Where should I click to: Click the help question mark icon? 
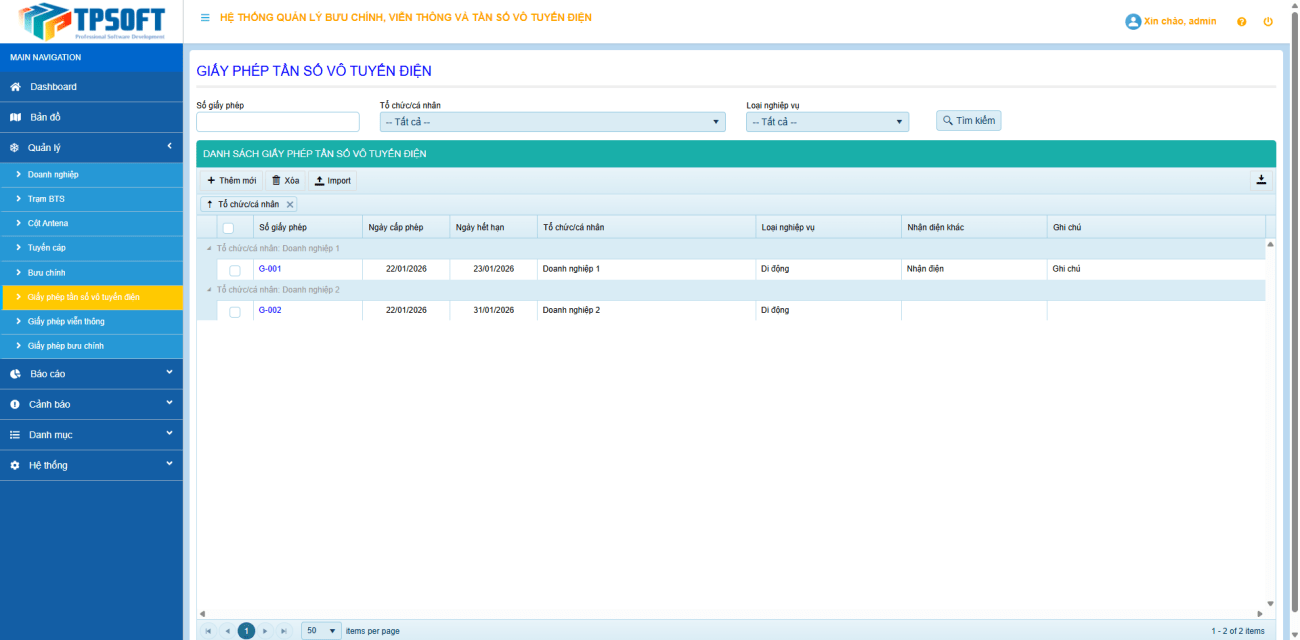pyautogui.click(x=1241, y=21)
